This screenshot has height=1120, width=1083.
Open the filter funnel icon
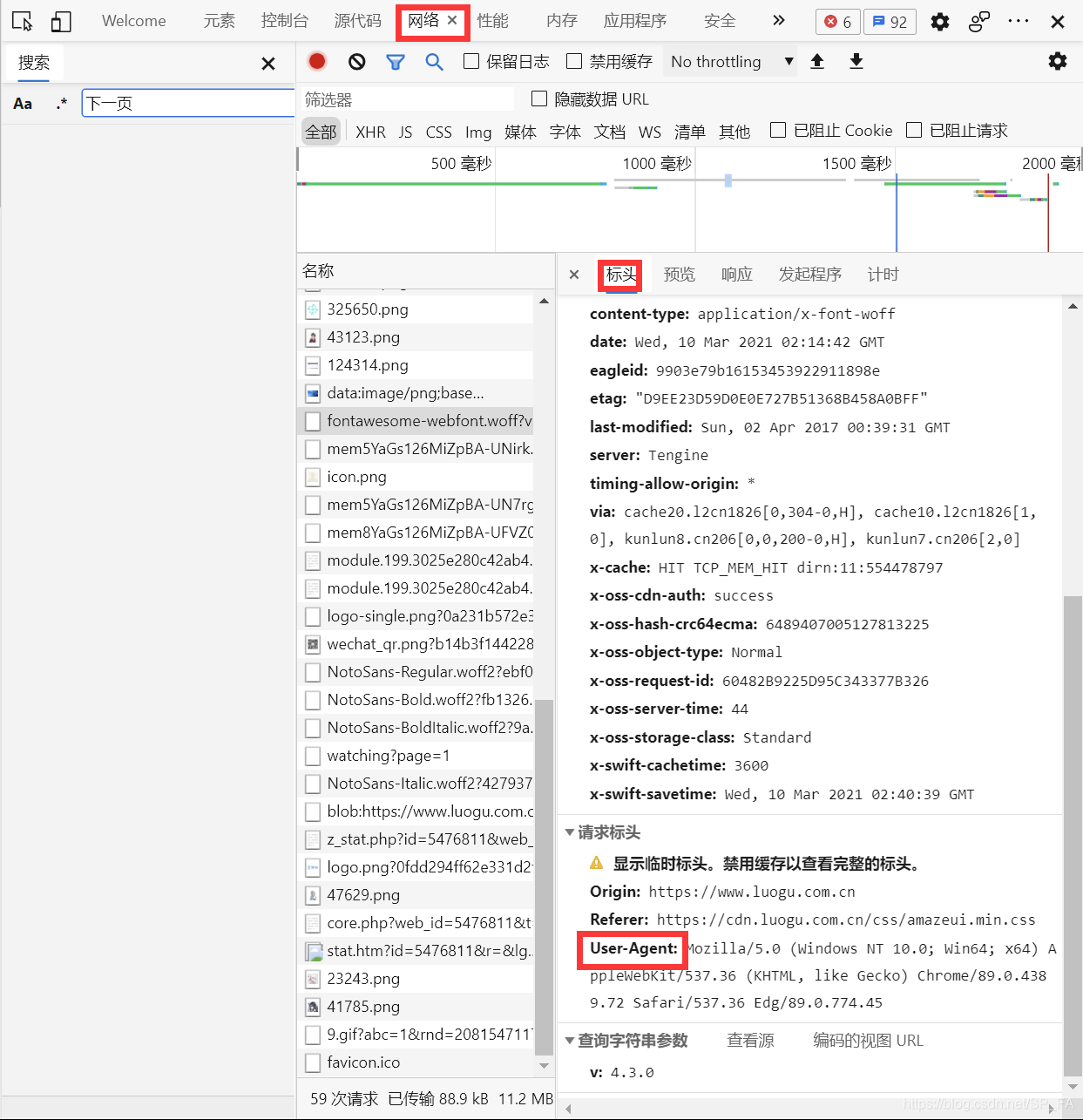(x=396, y=61)
